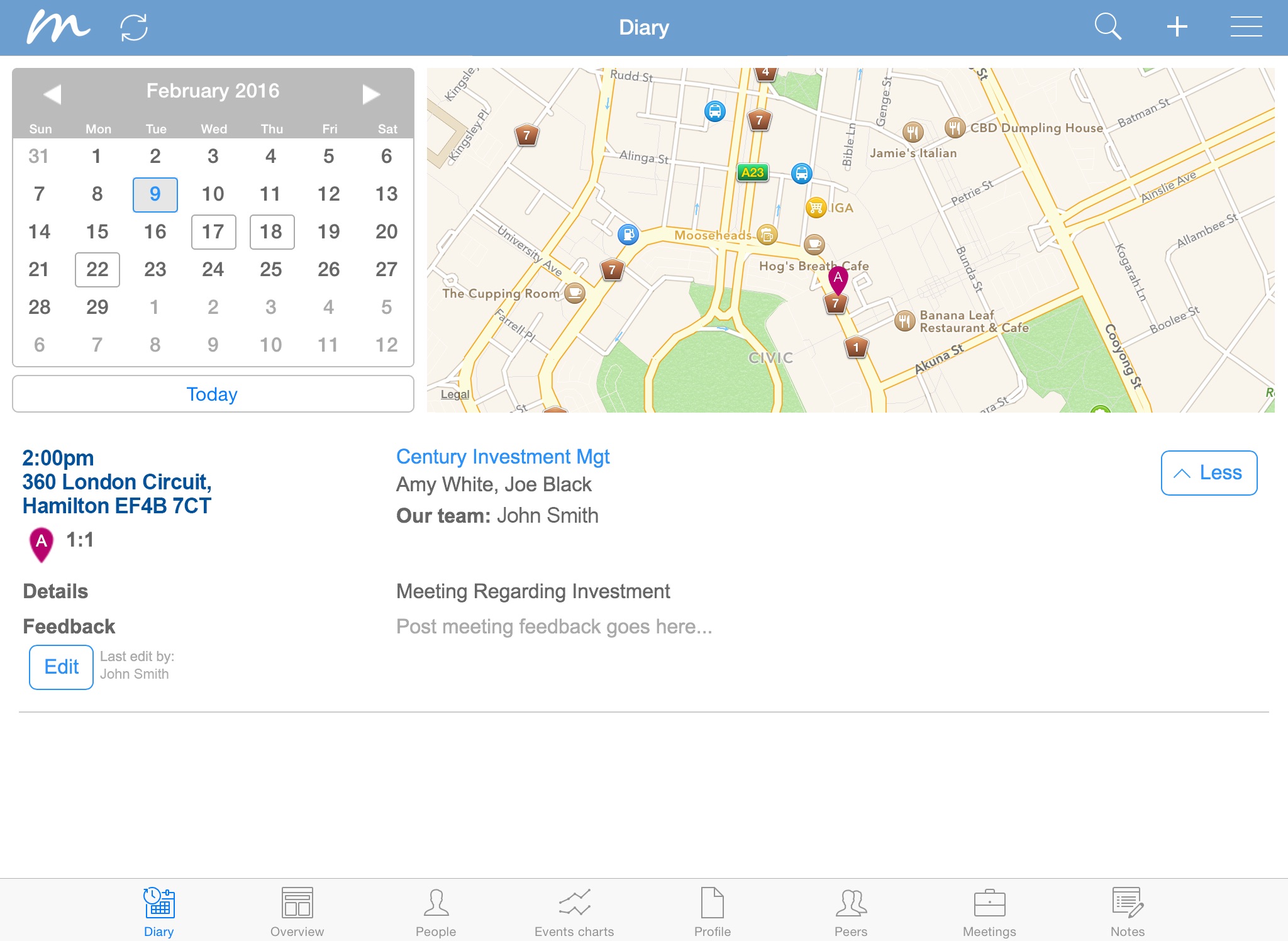Open the Meetings briefcase tab
Viewport: 1288px width, 941px height.
pyautogui.click(x=989, y=911)
